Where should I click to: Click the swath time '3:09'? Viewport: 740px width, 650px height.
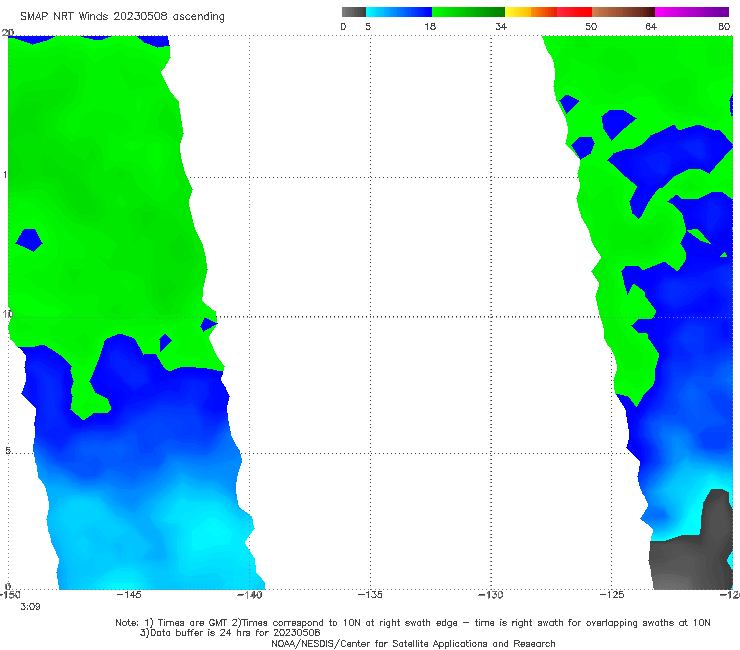(30, 607)
